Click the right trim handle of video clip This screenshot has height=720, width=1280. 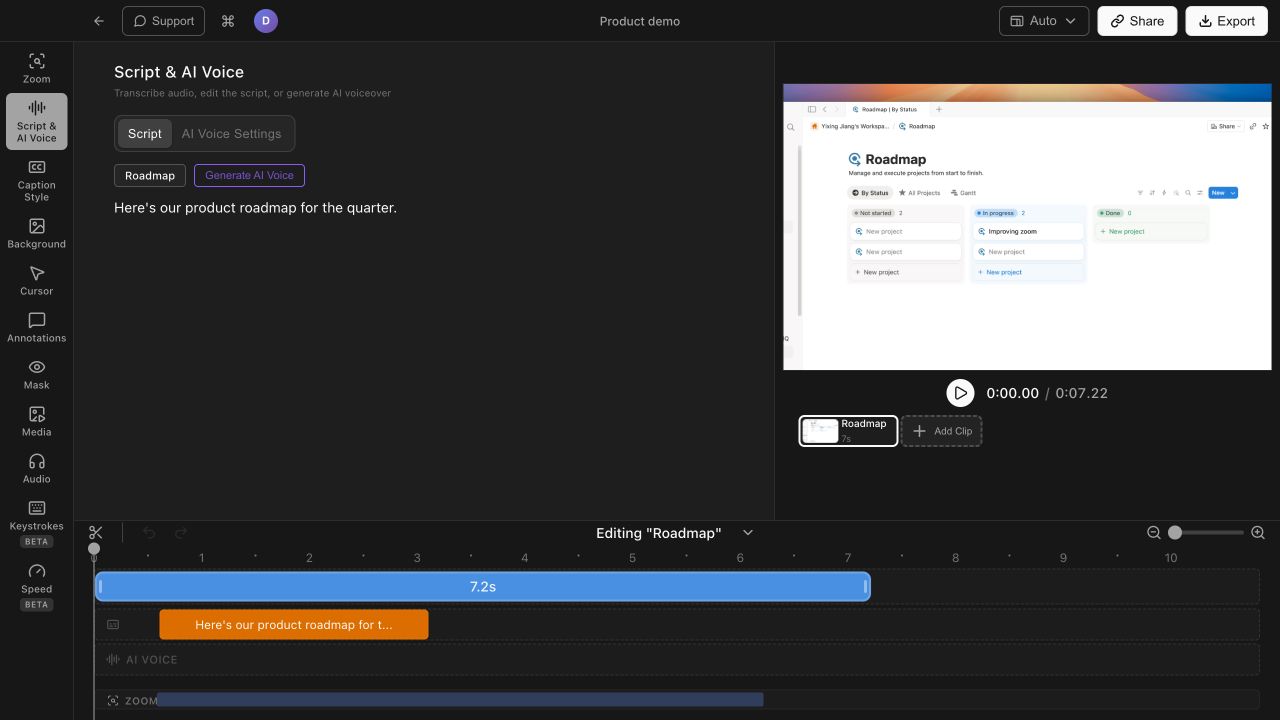coord(866,587)
